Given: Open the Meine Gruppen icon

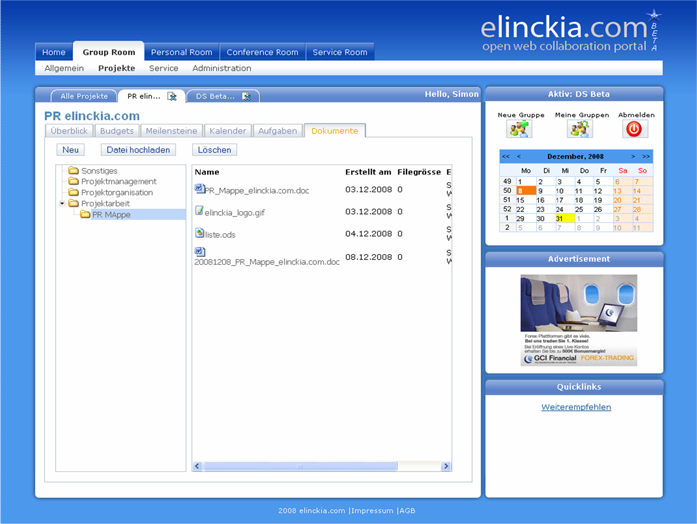Looking at the screenshot, I should tap(580, 129).
